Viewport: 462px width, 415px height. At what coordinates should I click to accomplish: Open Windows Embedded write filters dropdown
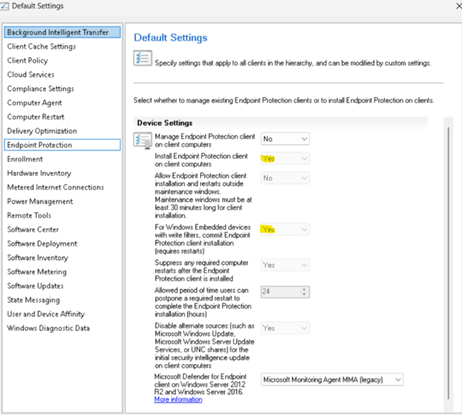(x=285, y=229)
